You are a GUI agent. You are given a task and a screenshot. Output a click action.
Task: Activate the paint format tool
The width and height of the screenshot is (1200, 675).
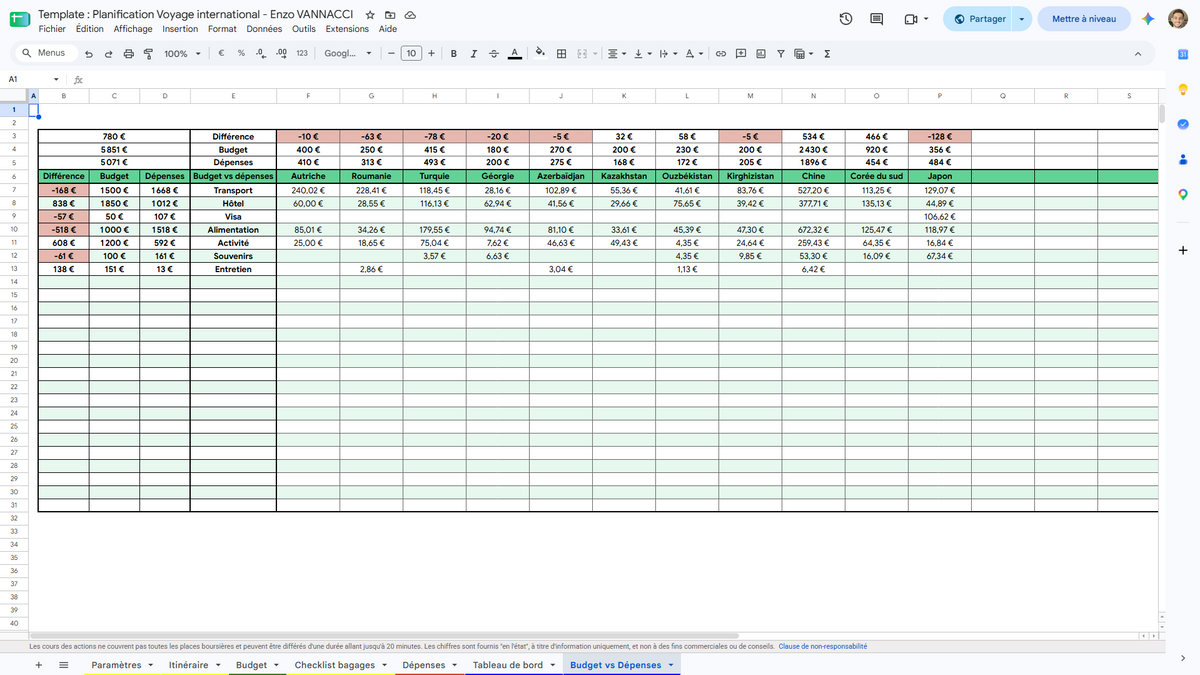(x=148, y=54)
